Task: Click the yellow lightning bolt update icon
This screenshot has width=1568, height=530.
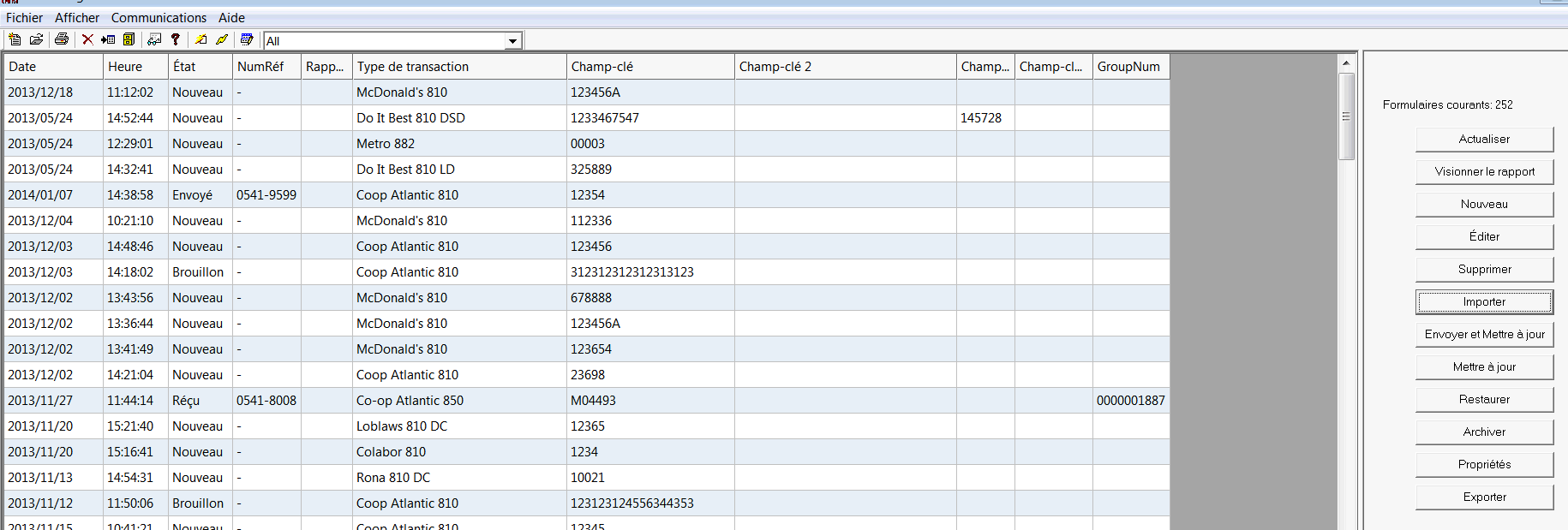Action: pyautogui.click(x=222, y=39)
